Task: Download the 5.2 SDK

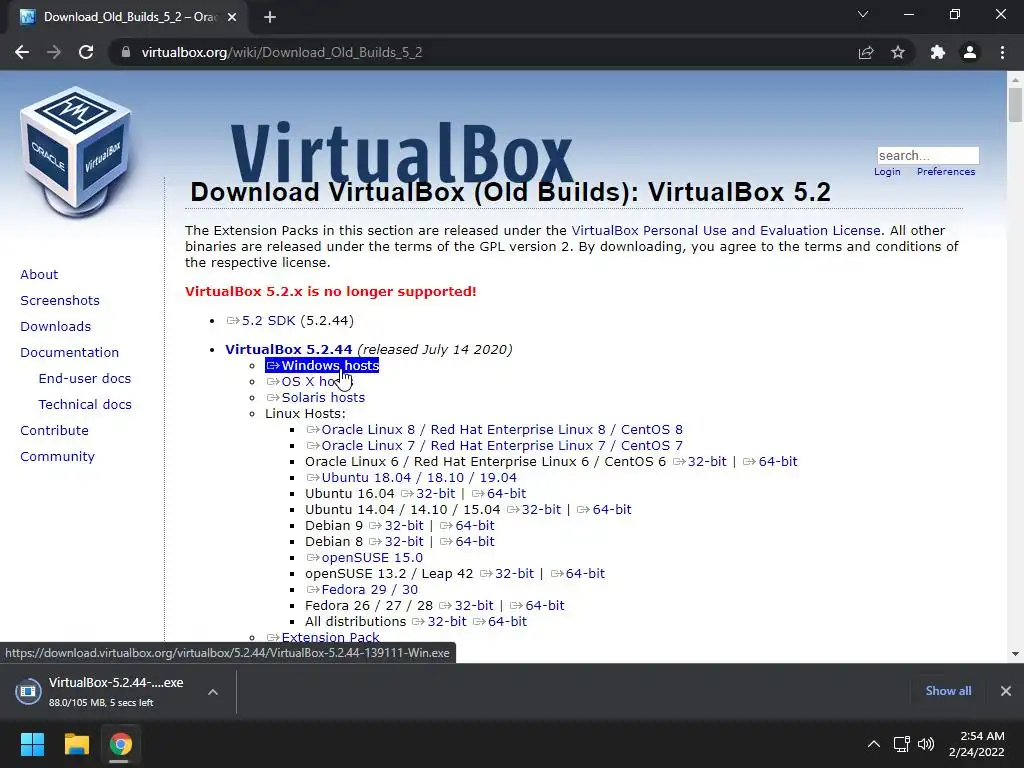Action: point(261,321)
